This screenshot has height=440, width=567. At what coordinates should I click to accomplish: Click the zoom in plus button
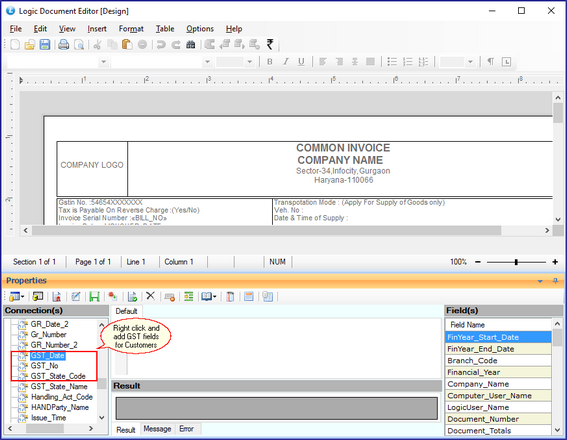(x=555, y=262)
